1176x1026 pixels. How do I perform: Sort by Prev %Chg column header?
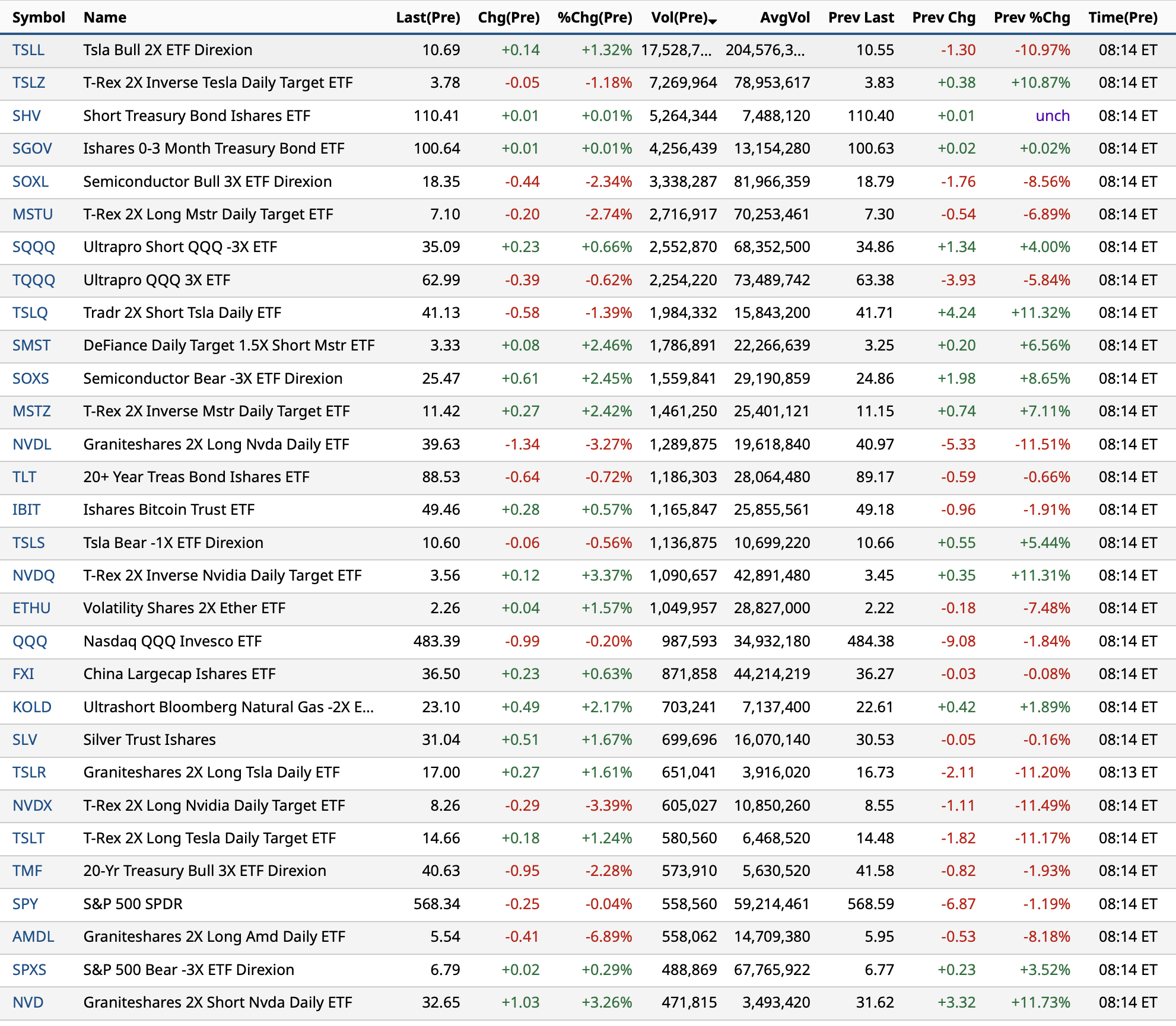coord(1031,17)
